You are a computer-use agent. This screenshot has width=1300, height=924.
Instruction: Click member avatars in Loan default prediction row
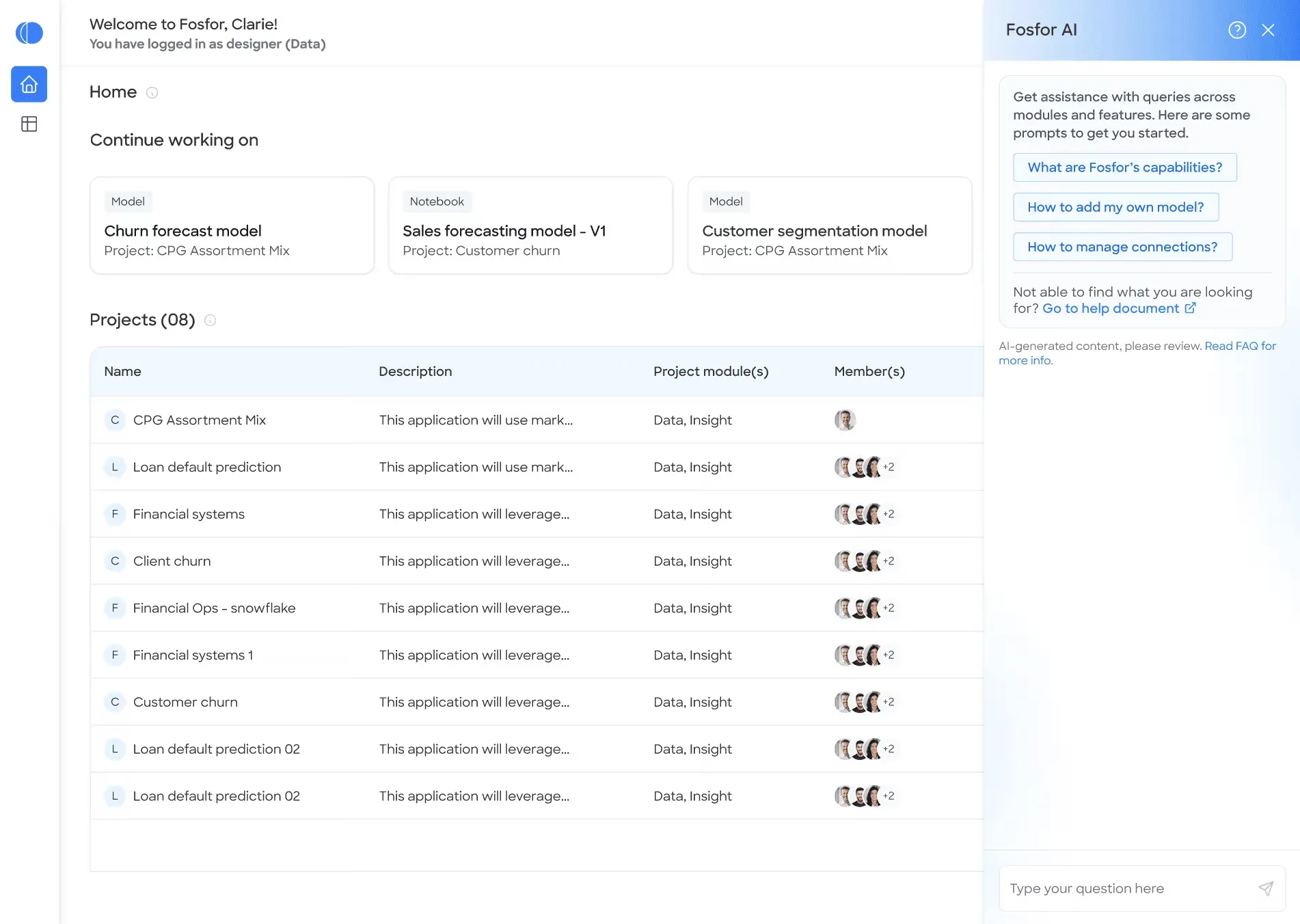pyautogui.click(x=865, y=467)
